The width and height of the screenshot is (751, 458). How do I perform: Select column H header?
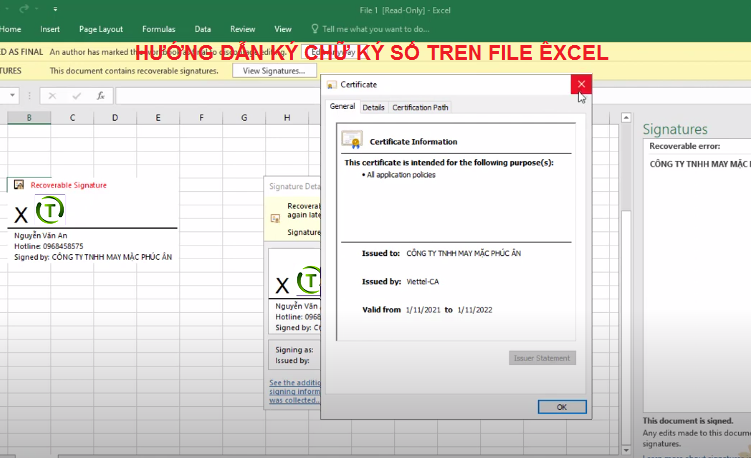[x=287, y=117]
